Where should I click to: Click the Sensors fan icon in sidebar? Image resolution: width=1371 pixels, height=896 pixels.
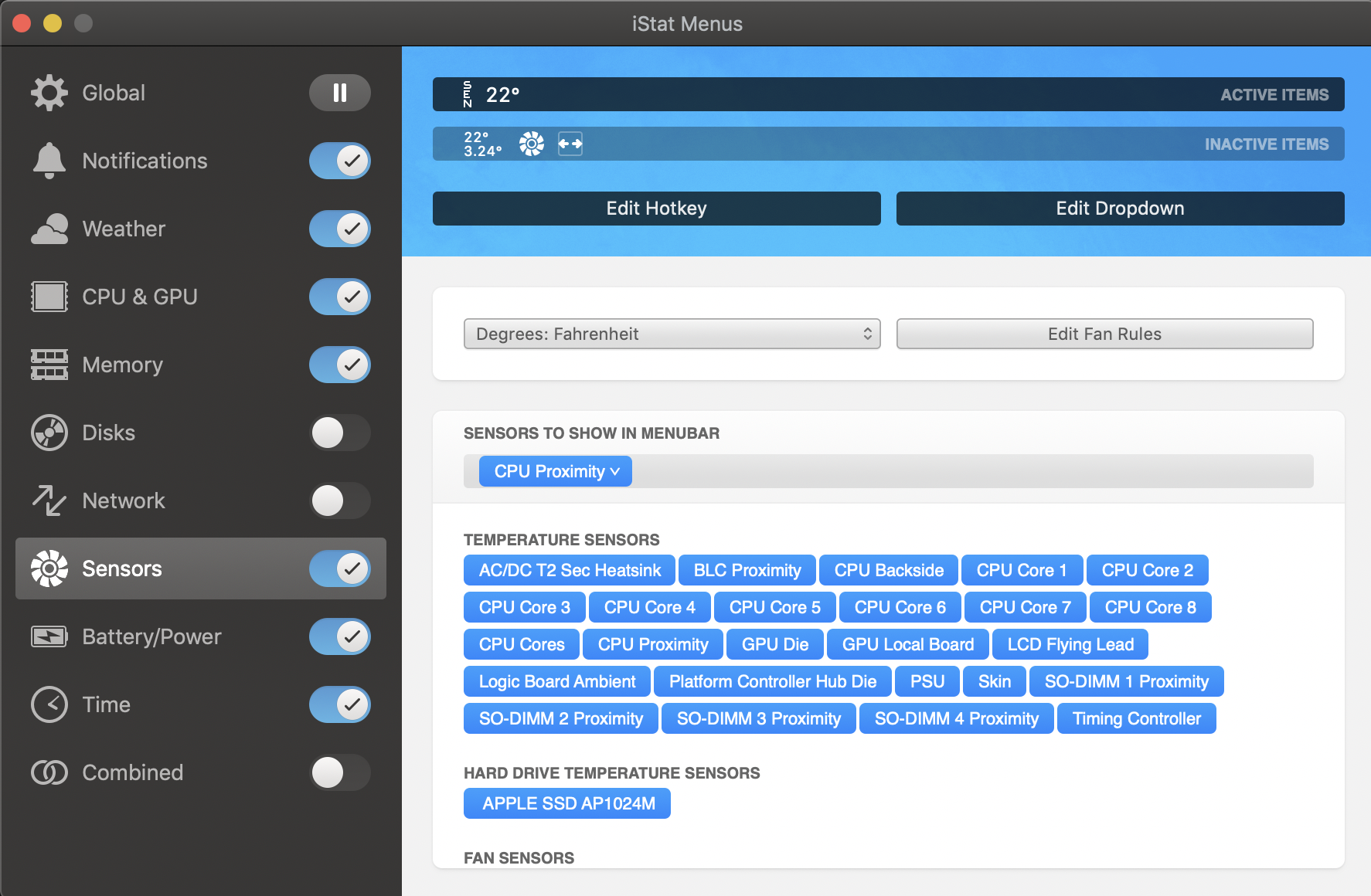[49, 568]
